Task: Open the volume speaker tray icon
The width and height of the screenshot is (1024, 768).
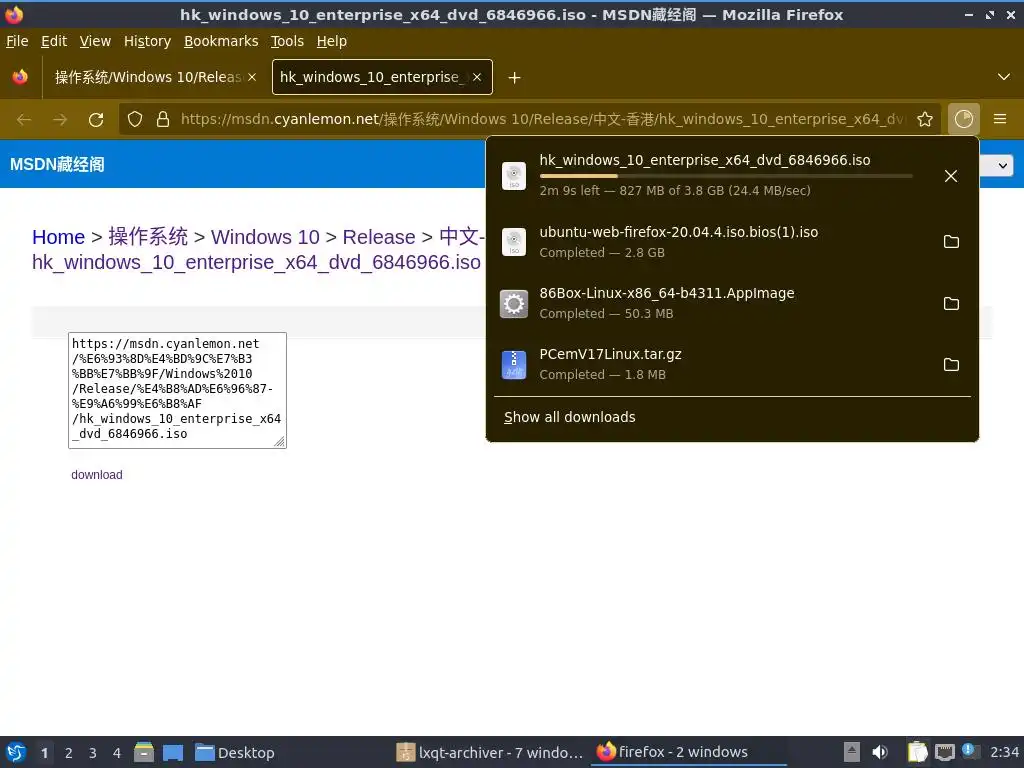Action: [880, 752]
